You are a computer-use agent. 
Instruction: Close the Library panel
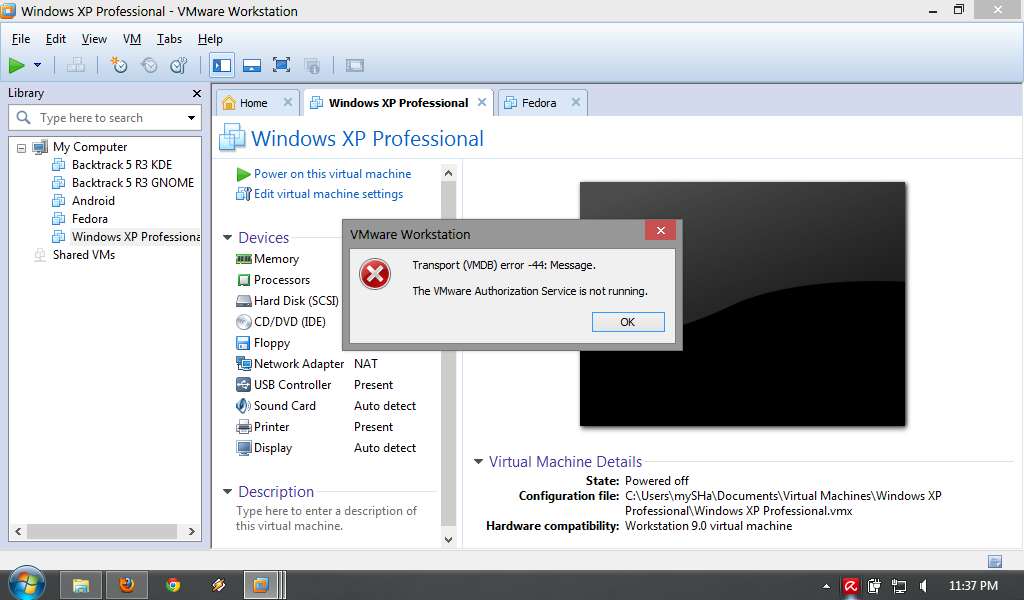197,93
